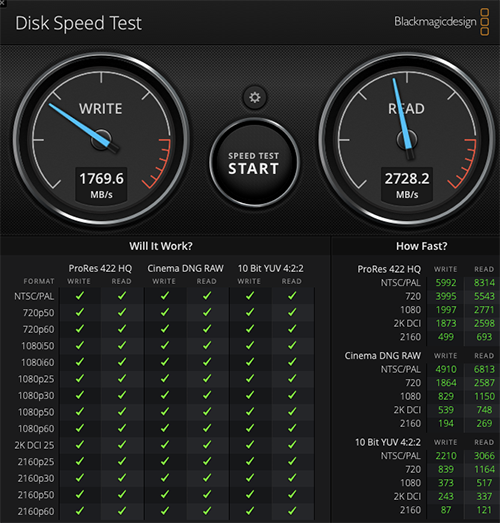Screen dimensions: 500x523
Task: Click 1080p25 ProRes 422 HQ write checkmark
Action: (x=80, y=379)
